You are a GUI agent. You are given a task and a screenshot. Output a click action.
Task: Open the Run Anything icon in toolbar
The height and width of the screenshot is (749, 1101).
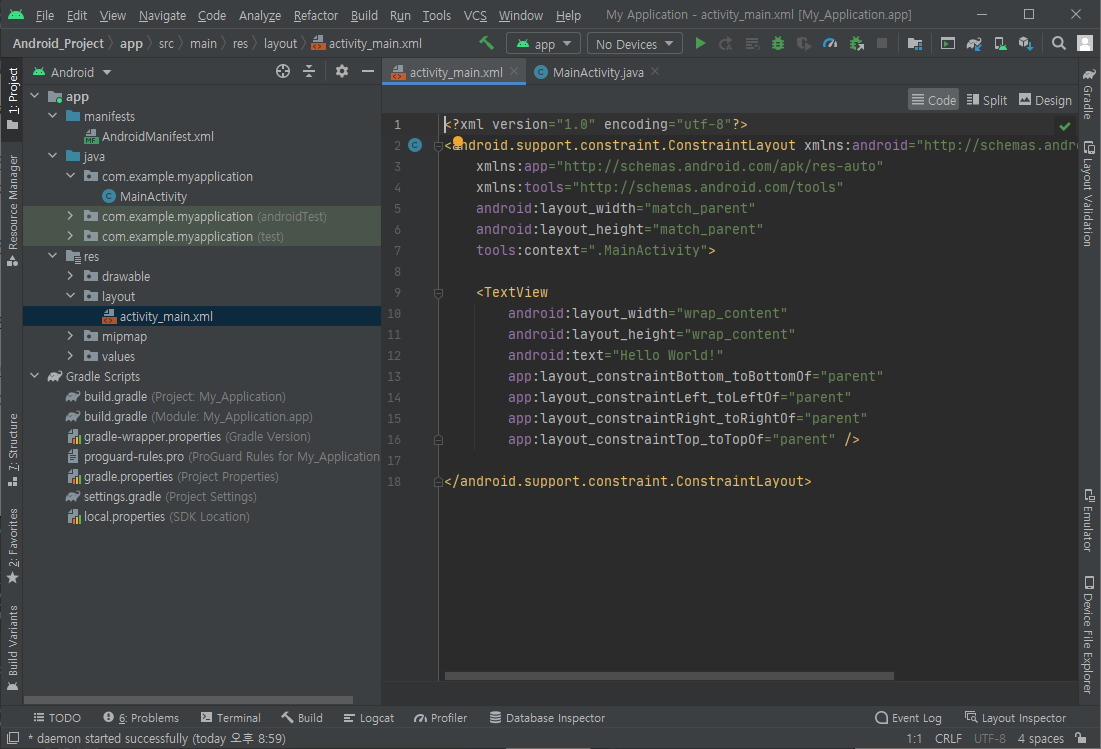coord(948,44)
